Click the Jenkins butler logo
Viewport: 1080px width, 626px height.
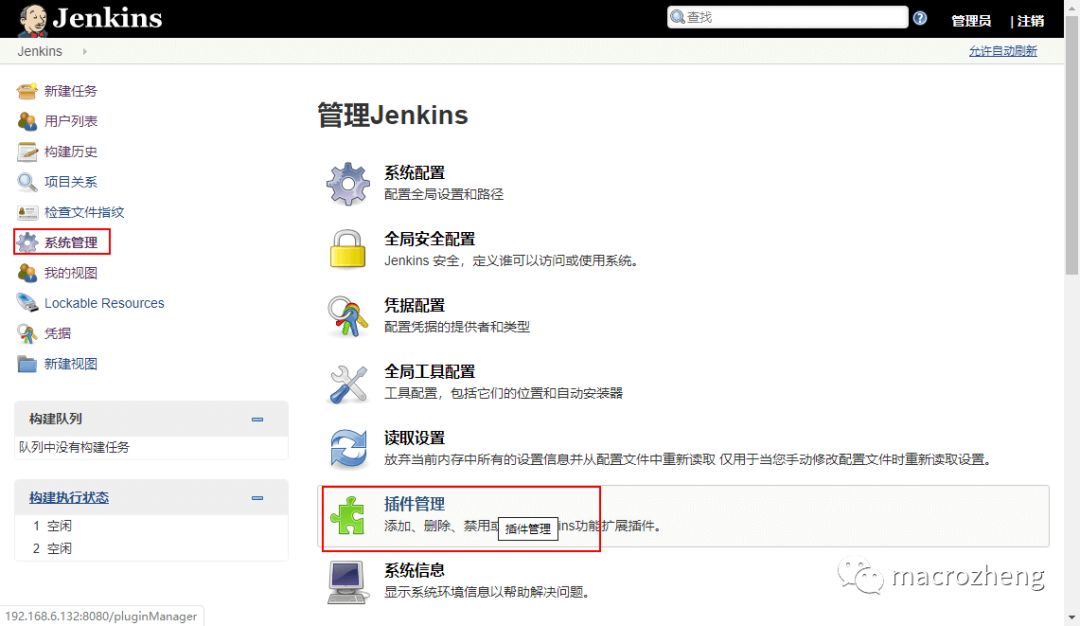[32, 19]
